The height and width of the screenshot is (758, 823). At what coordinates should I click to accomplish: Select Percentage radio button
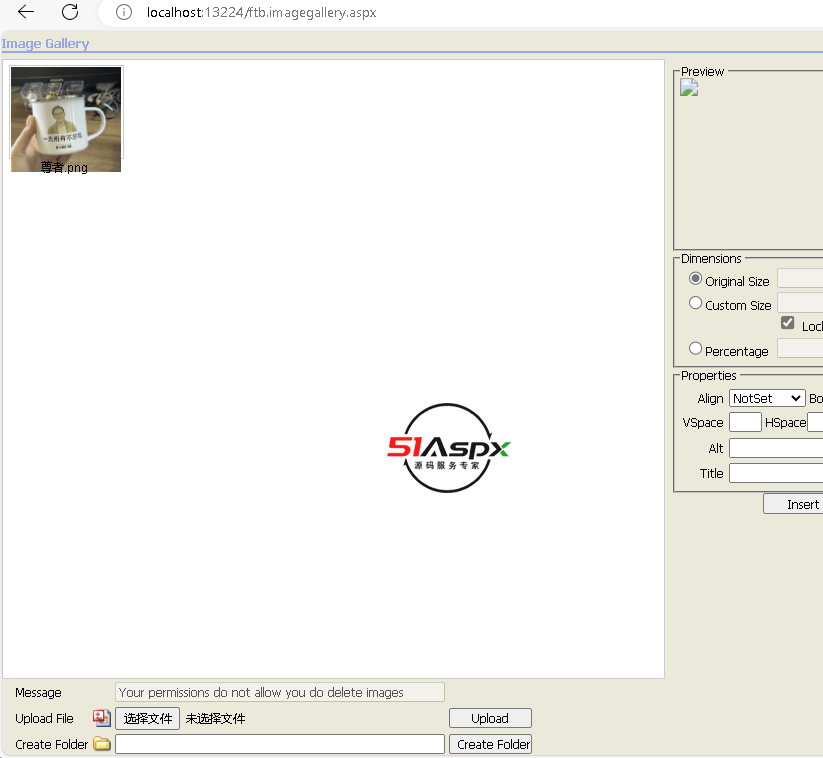(695, 349)
